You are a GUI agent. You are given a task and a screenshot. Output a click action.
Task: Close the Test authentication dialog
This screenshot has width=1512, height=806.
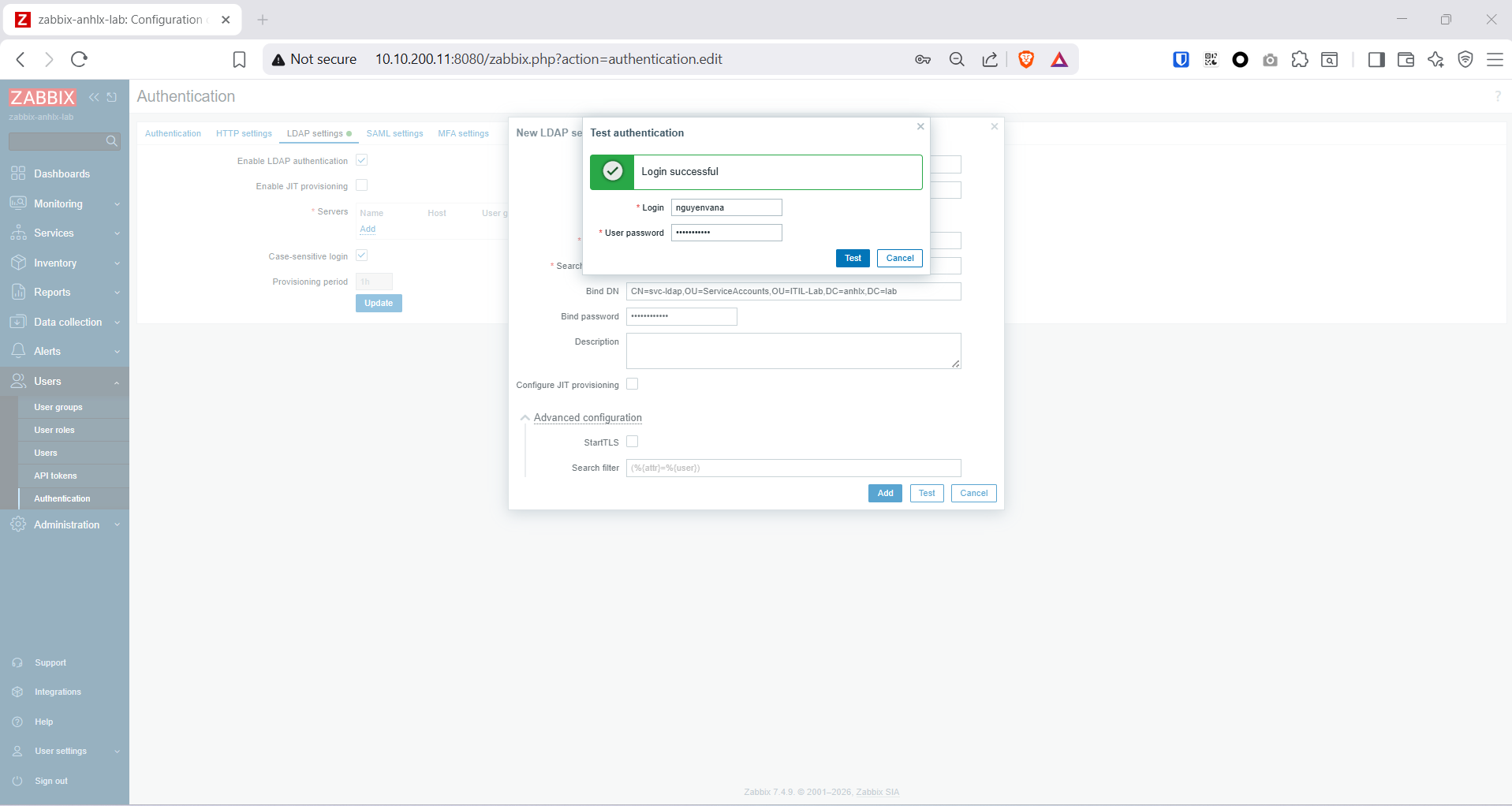(920, 126)
